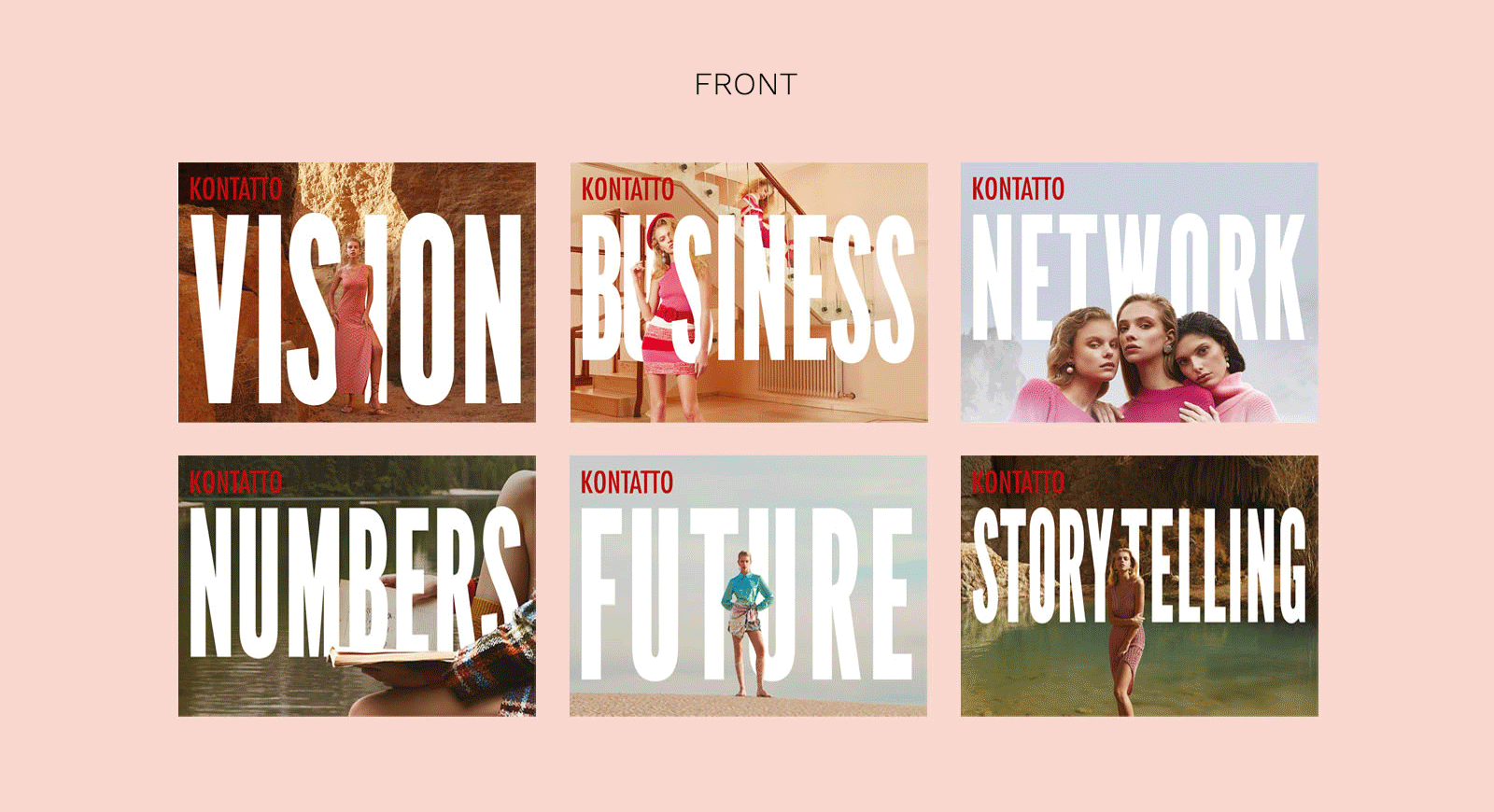Select the large VISION title word
This screenshot has width=1494, height=812.
coord(357,308)
